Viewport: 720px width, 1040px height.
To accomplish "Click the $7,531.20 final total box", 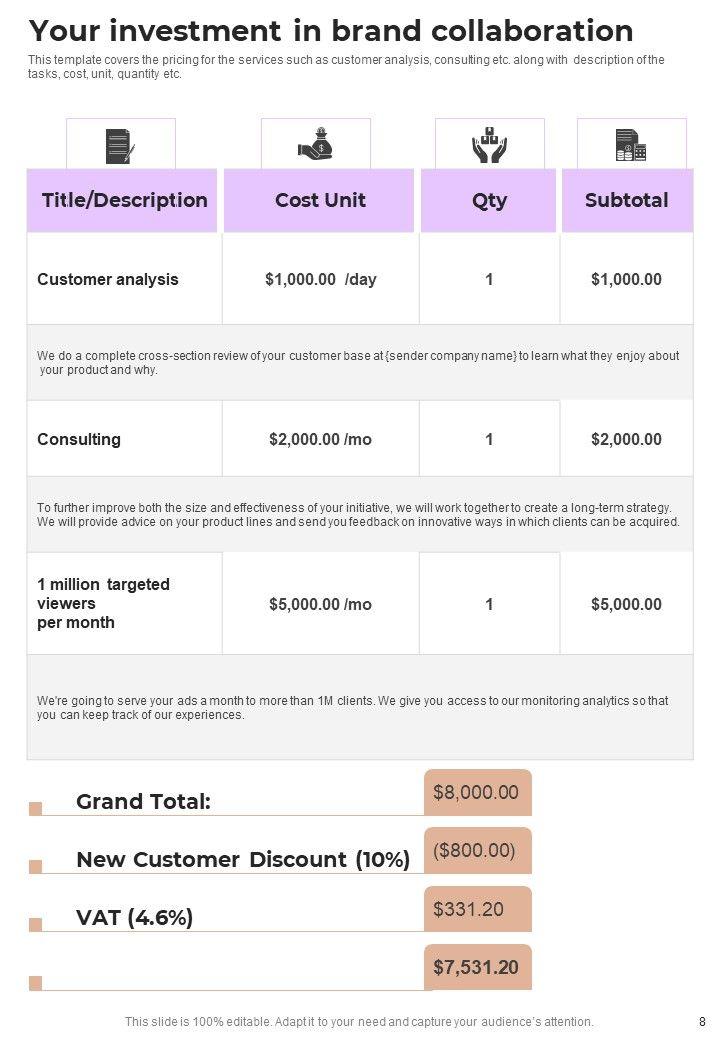I will (477, 967).
